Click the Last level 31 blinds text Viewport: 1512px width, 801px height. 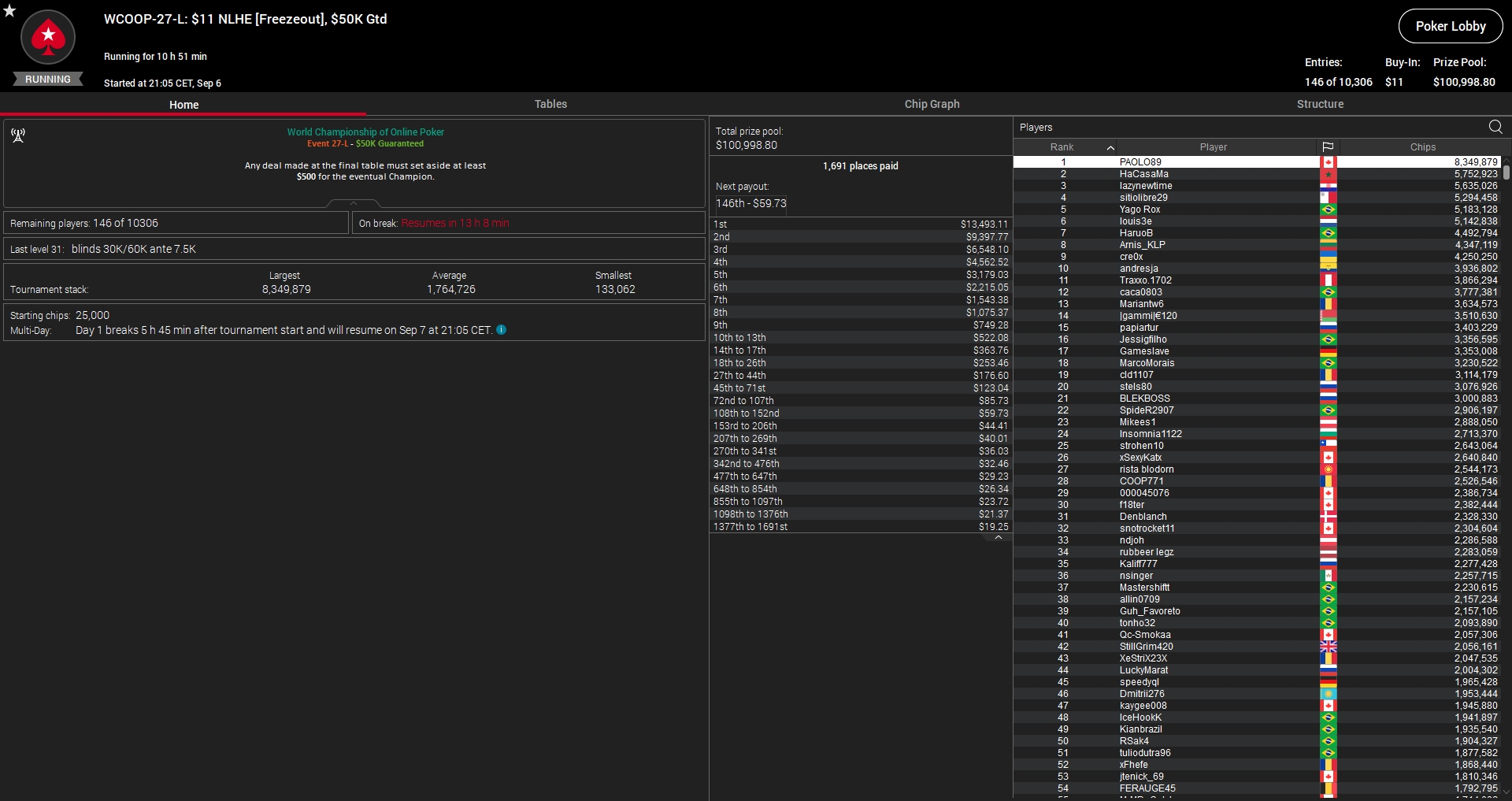(x=103, y=249)
